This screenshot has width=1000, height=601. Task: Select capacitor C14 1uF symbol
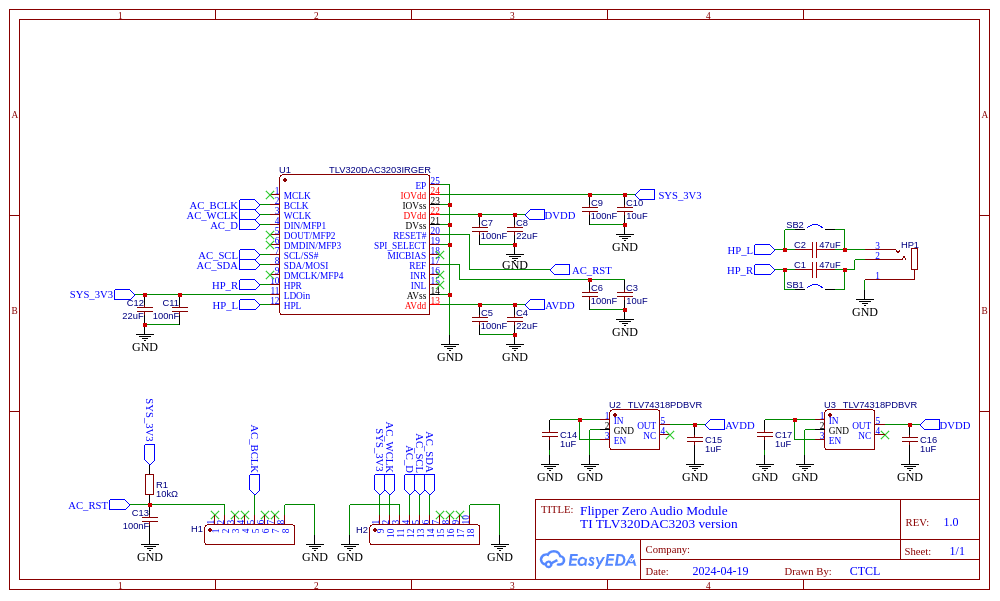click(x=549, y=434)
